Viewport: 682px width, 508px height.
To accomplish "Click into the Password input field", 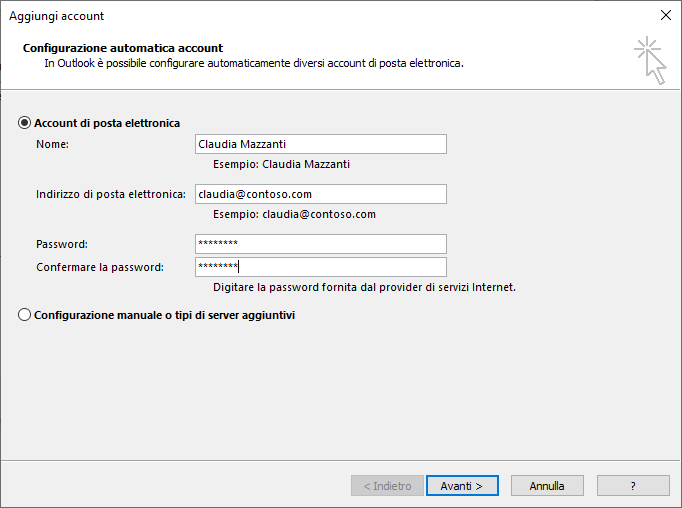I will pyautogui.click(x=321, y=244).
